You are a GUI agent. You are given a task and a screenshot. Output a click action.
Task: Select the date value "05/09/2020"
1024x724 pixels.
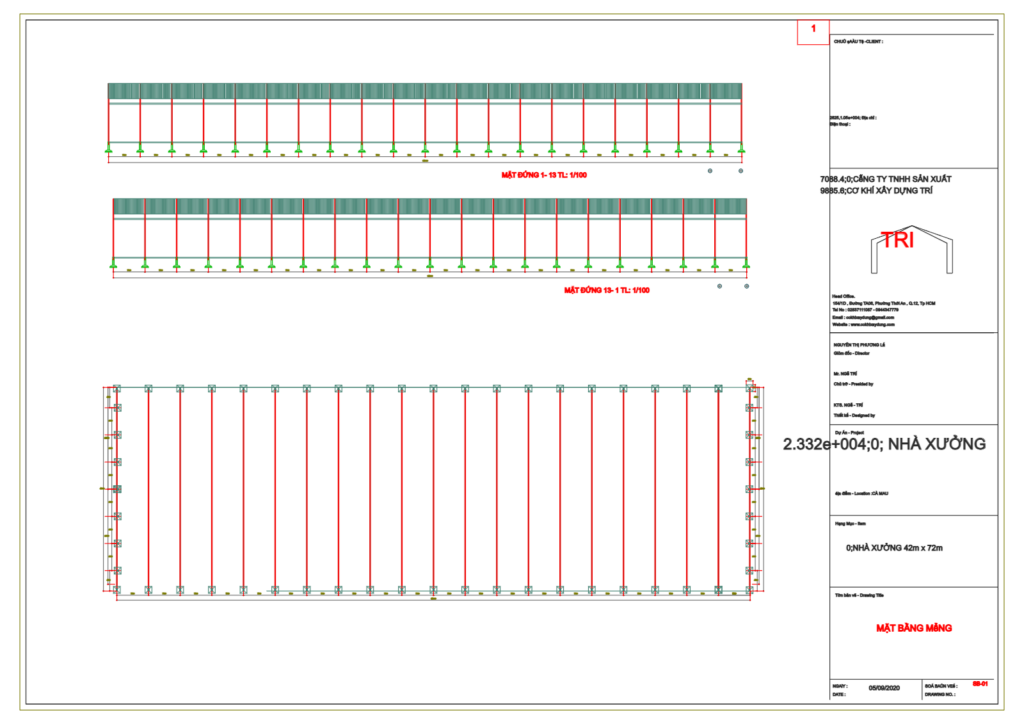tap(884, 688)
